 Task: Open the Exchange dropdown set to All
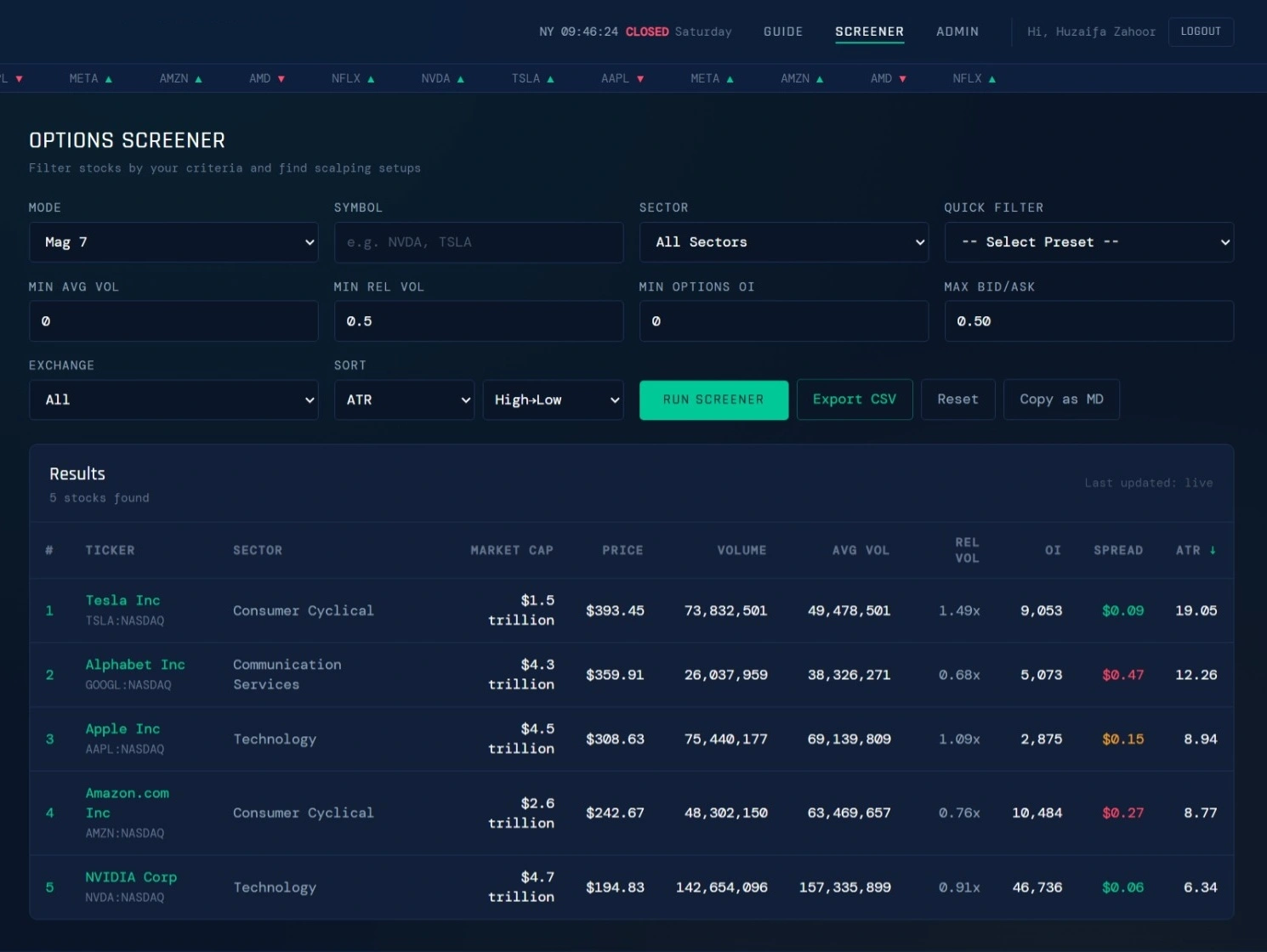click(173, 399)
